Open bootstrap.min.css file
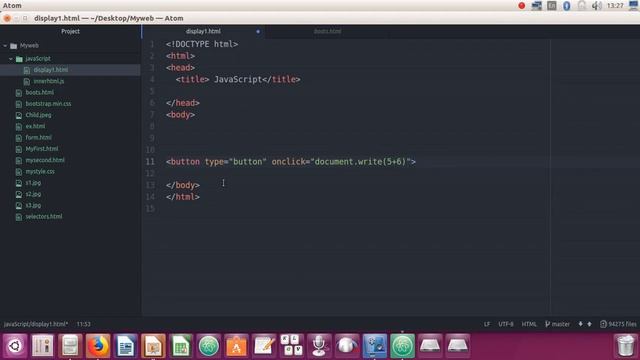Viewport: 640px width, 360px height. [48, 104]
